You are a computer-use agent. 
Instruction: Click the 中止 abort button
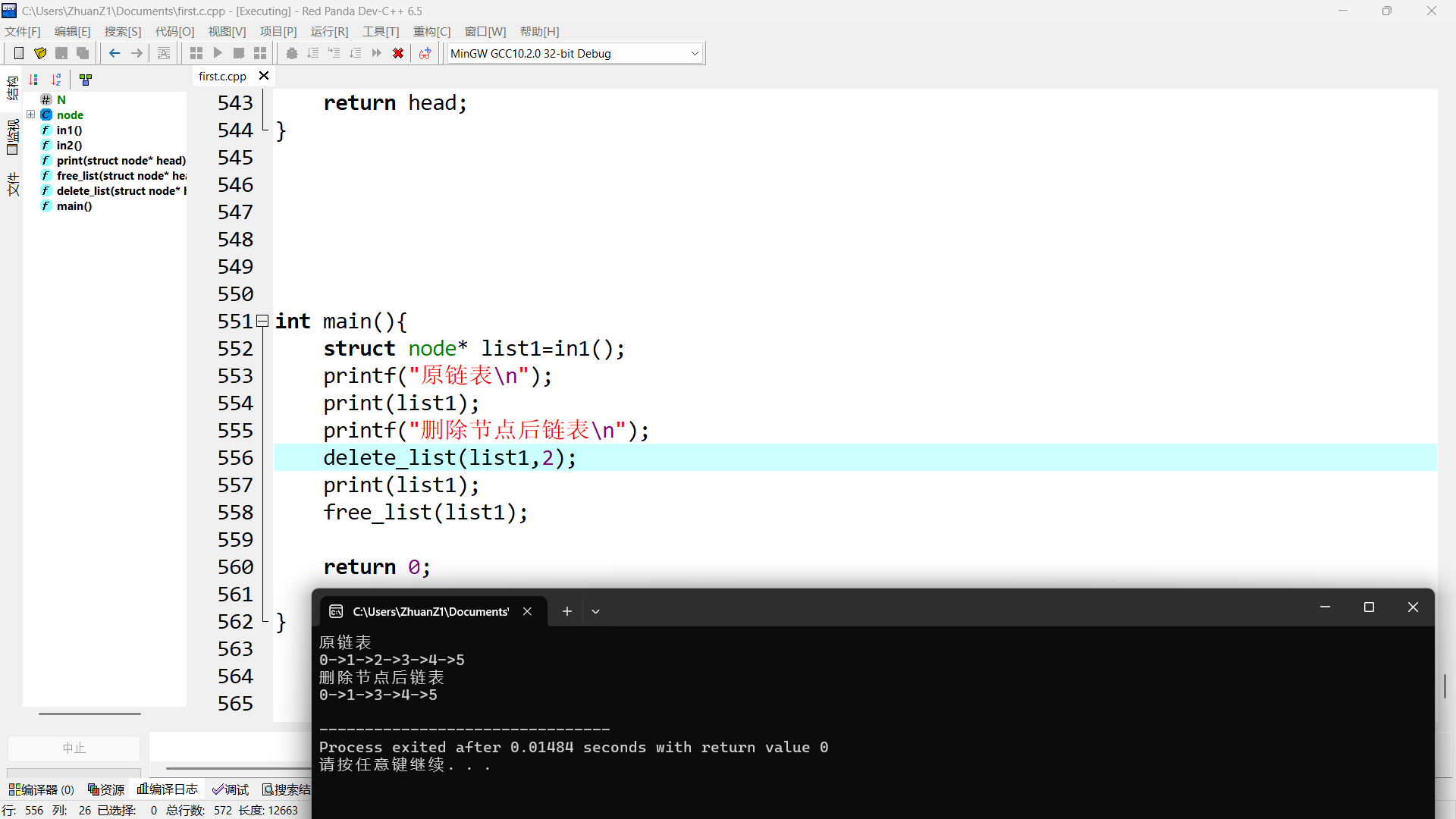click(x=74, y=748)
